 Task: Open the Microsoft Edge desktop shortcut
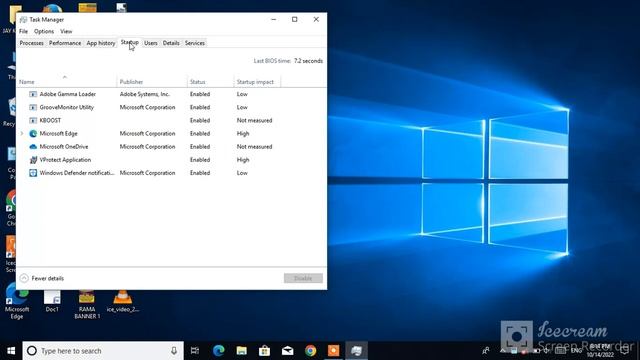click(x=17, y=302)
